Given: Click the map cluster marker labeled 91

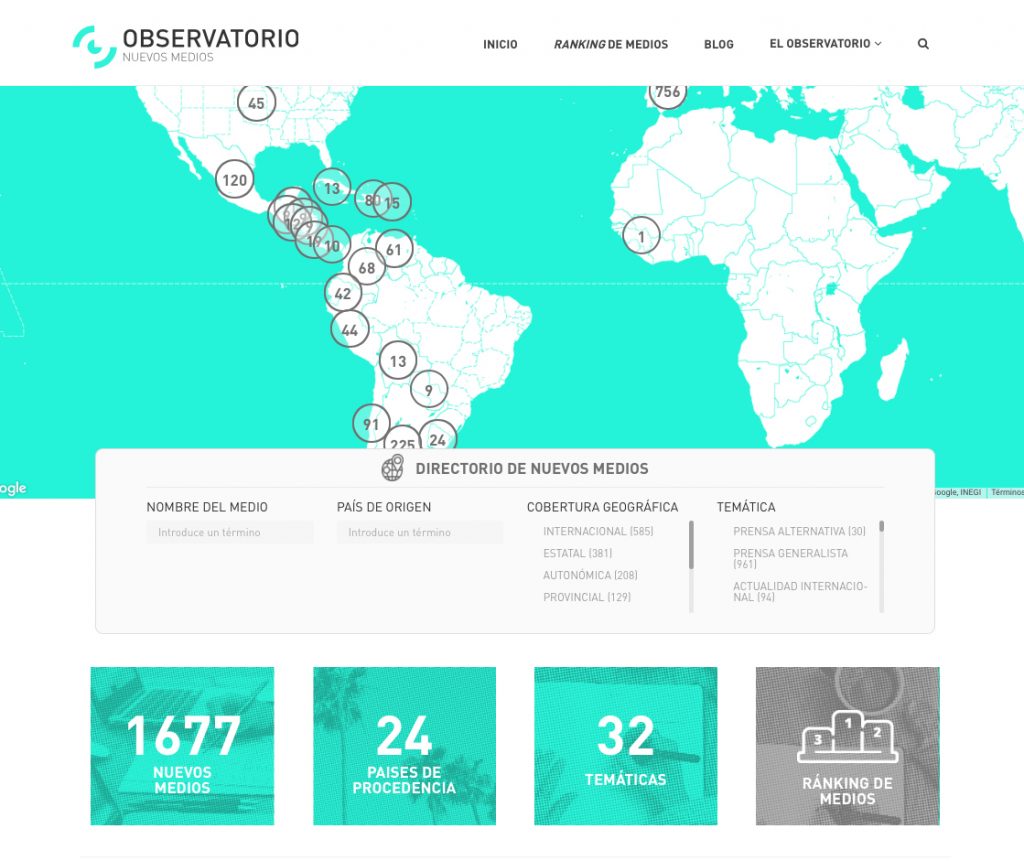Looking at the screenshot, I should [371, 424].
